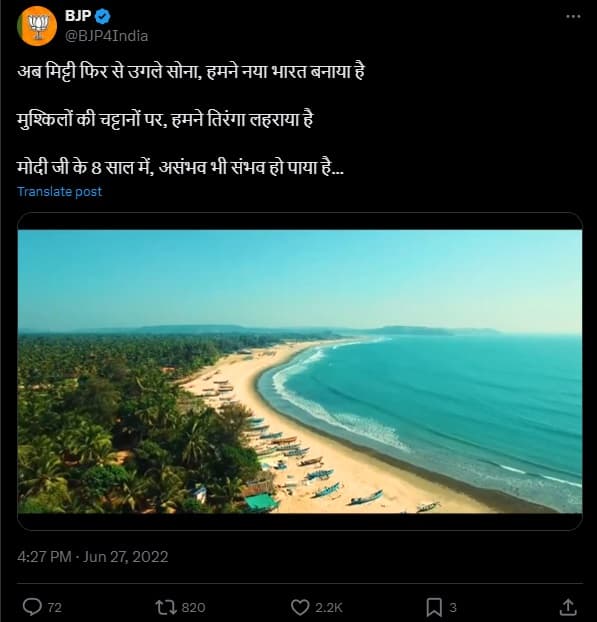Image resolution: width=597 pixels, height=622 pixels.
Task: Click the 72 replies count
Action: (x=55, y=607)
